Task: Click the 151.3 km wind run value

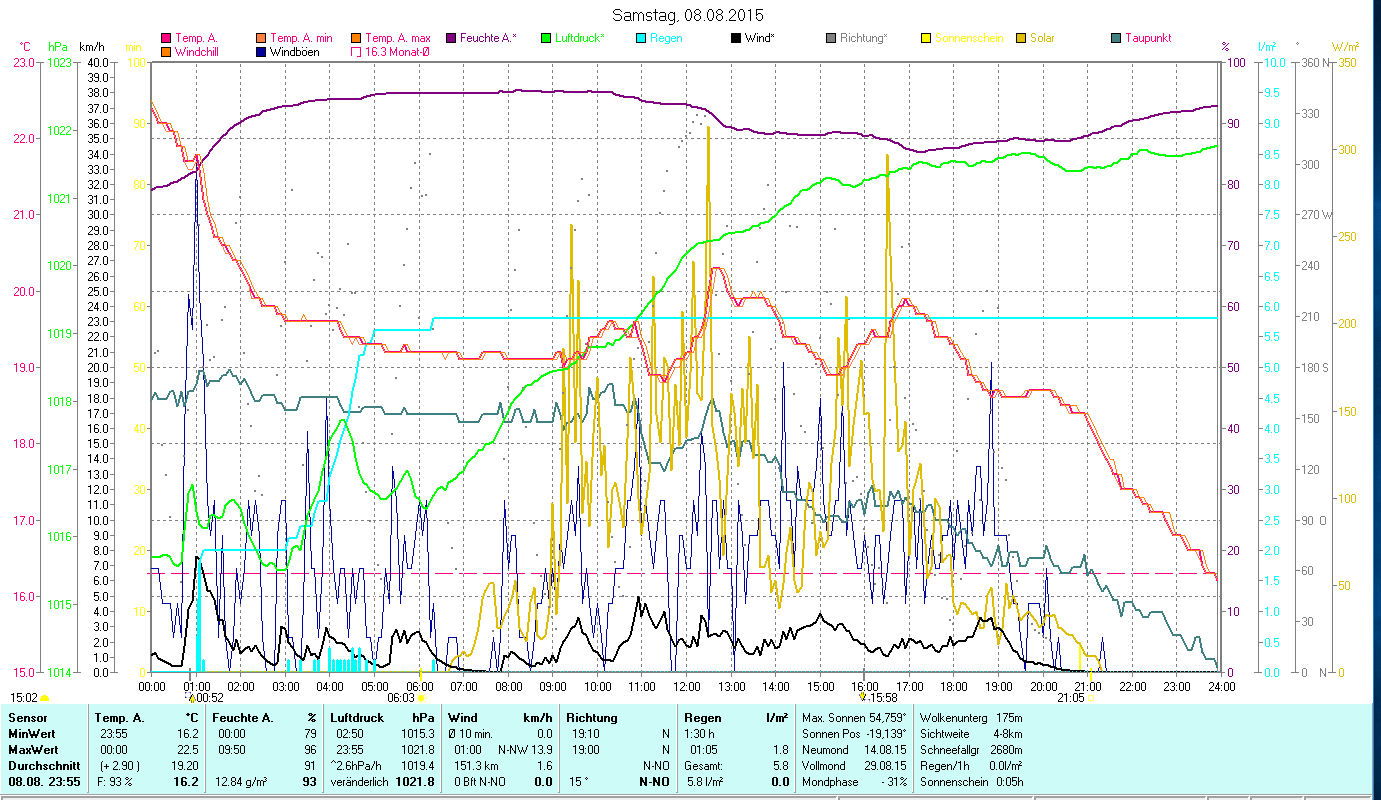Action: 475,765
